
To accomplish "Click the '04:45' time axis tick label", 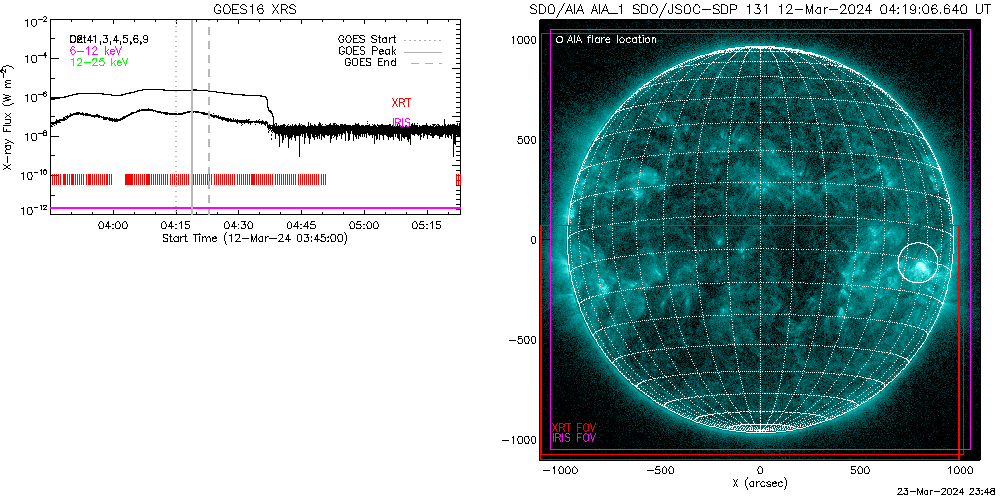I will pos(302,226).
